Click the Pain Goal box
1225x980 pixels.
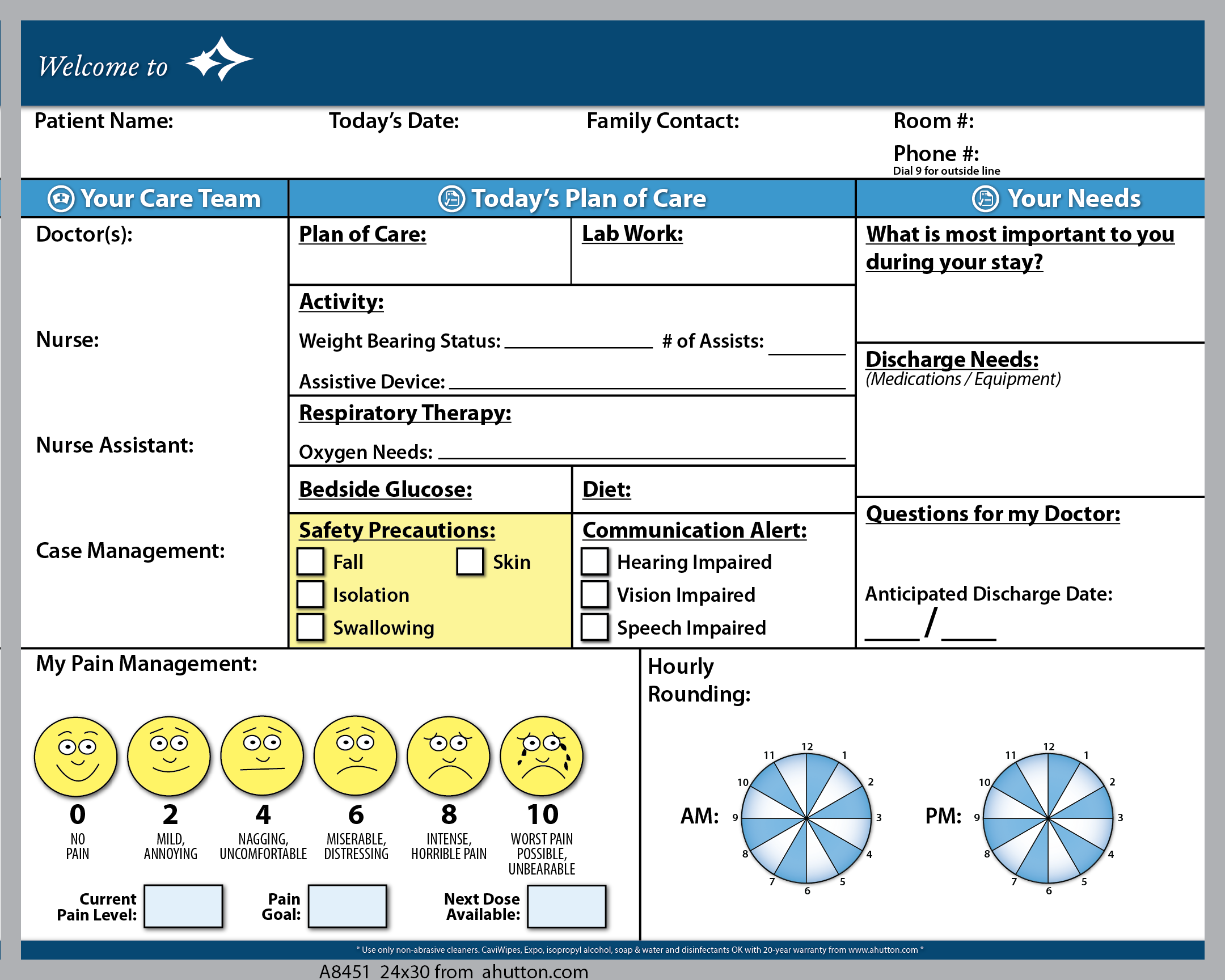(348, 906)
